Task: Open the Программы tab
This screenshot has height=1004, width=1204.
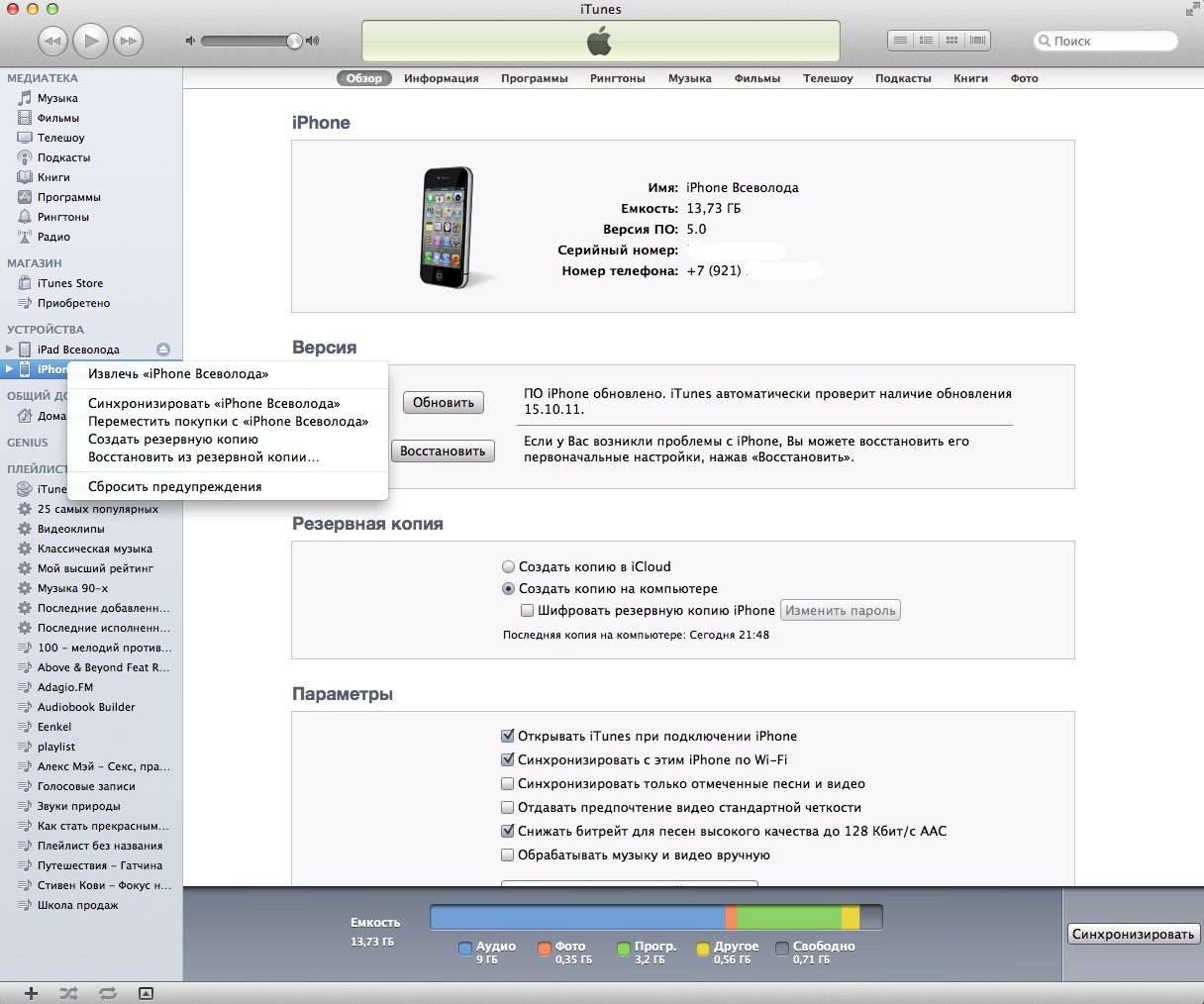Action: pyautogui.click(x=534, y=78)
